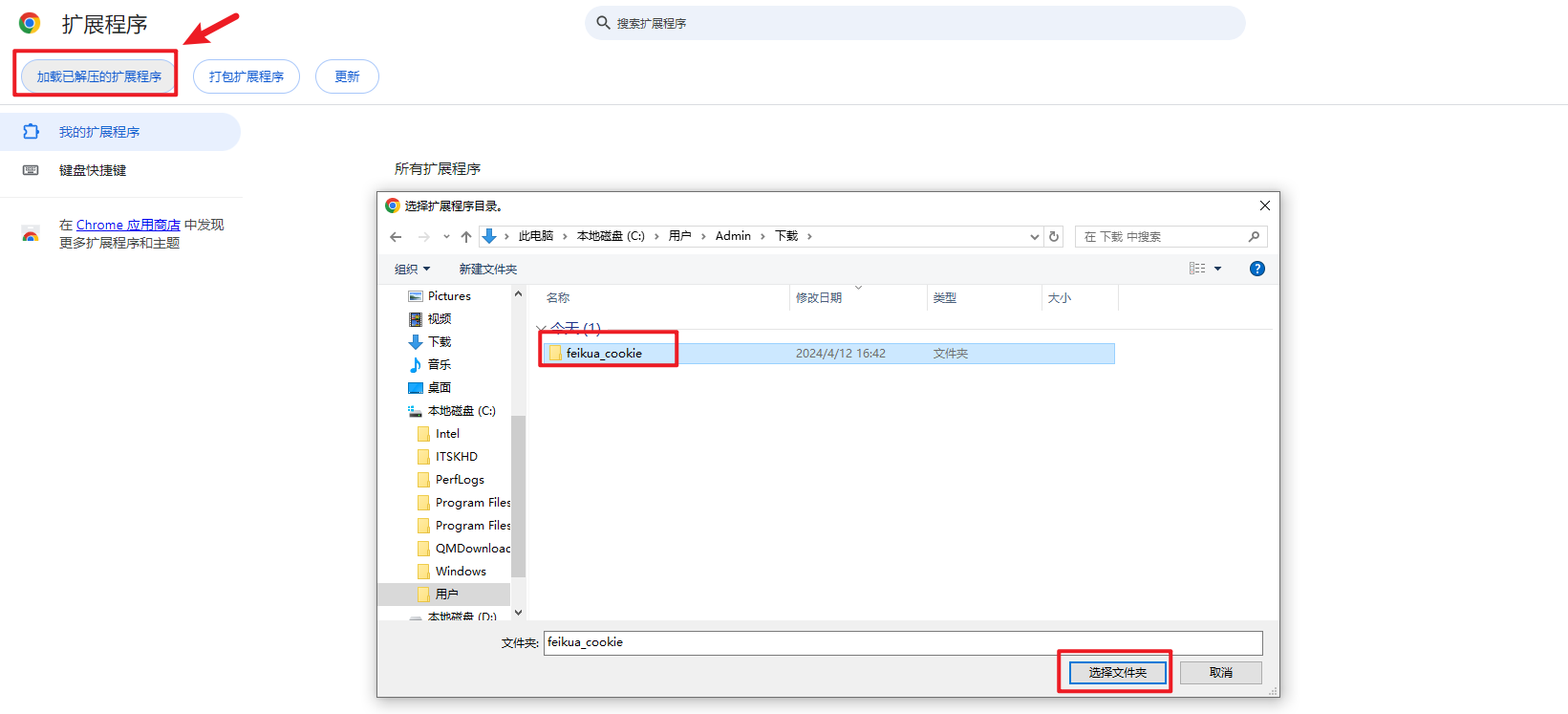Click the search magnifier icon in 搜索扩展程序 bar

[603, 23]
